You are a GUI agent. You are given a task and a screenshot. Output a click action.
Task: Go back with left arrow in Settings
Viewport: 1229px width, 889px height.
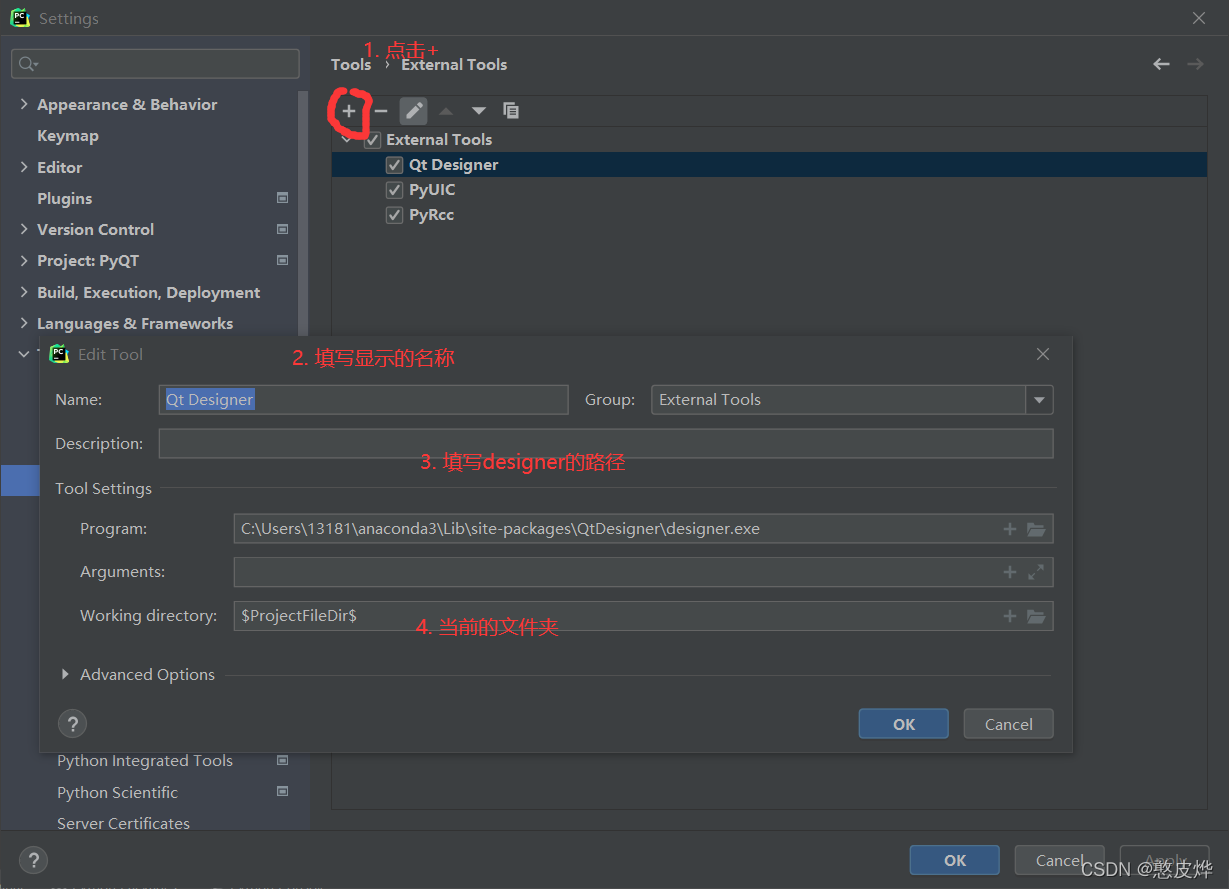[x=1161, y=64]
